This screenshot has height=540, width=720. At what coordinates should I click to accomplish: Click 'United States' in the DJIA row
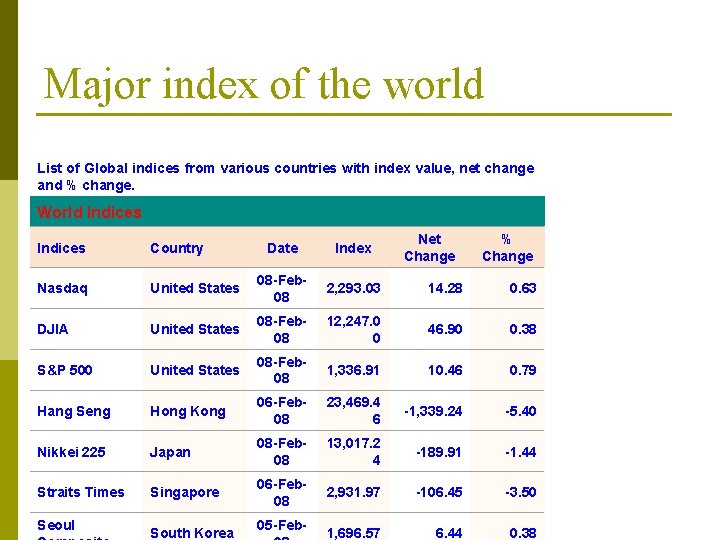click(195, 329)
